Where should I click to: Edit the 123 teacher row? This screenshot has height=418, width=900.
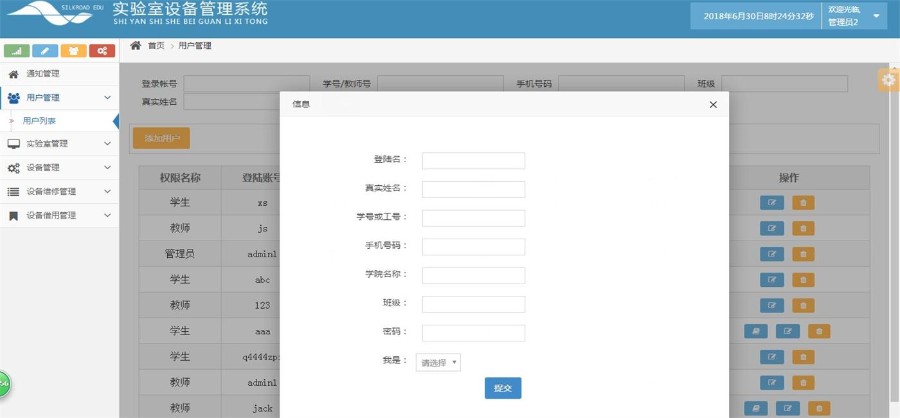[x=771, y=305]
